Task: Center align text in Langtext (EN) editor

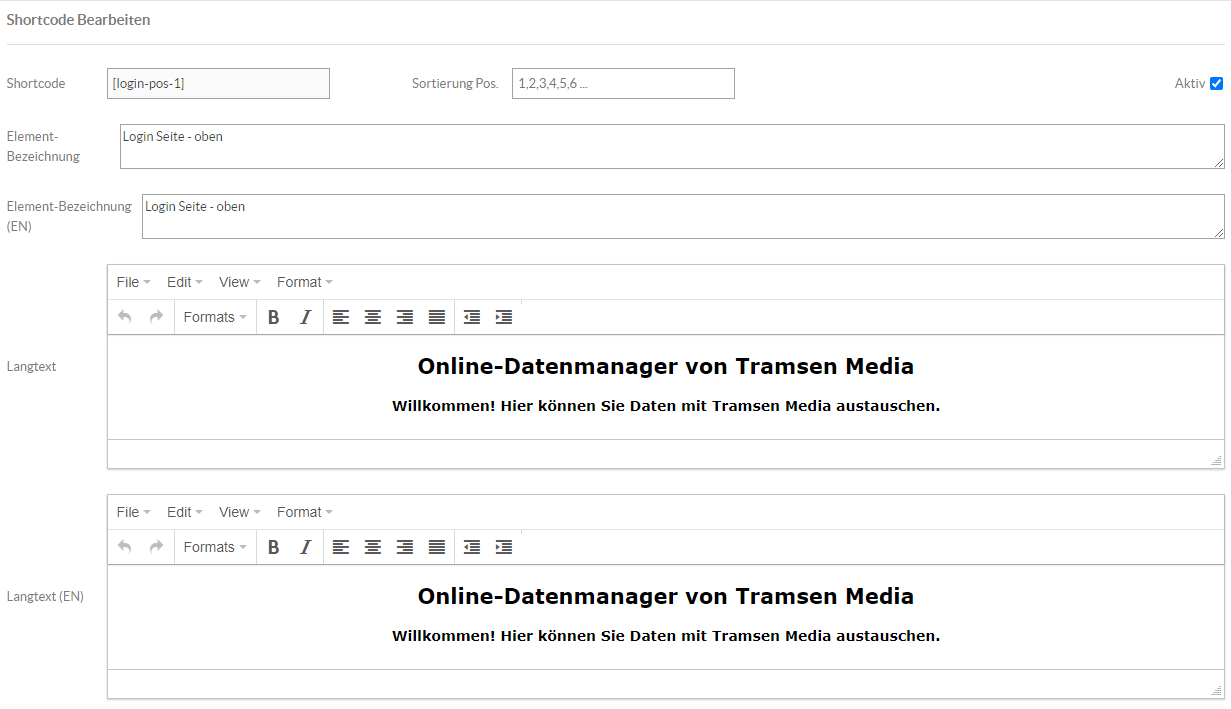Action: (x=373, y=547)
